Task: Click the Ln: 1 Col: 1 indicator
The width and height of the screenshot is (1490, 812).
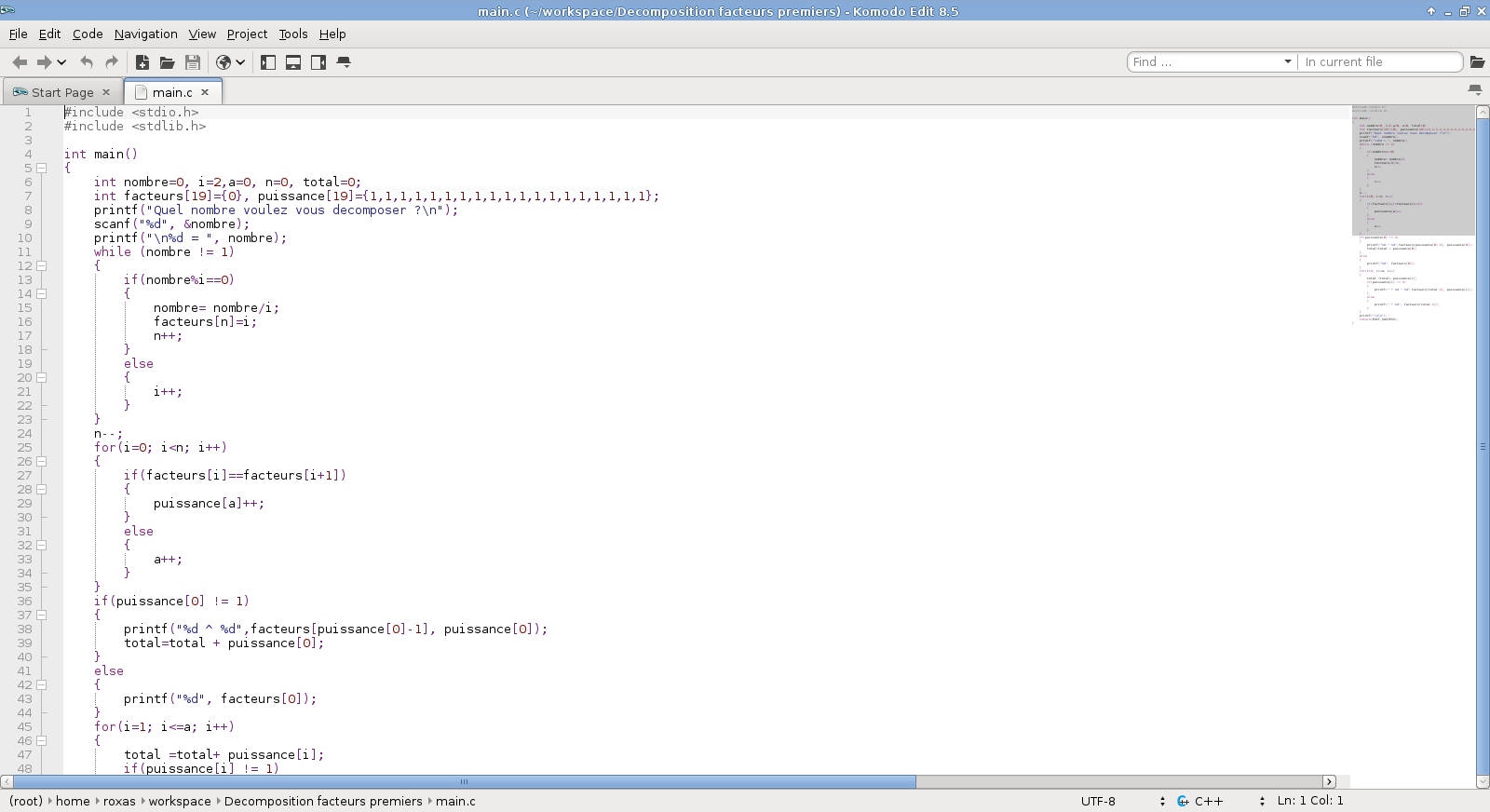Action: click(1310, 800)
